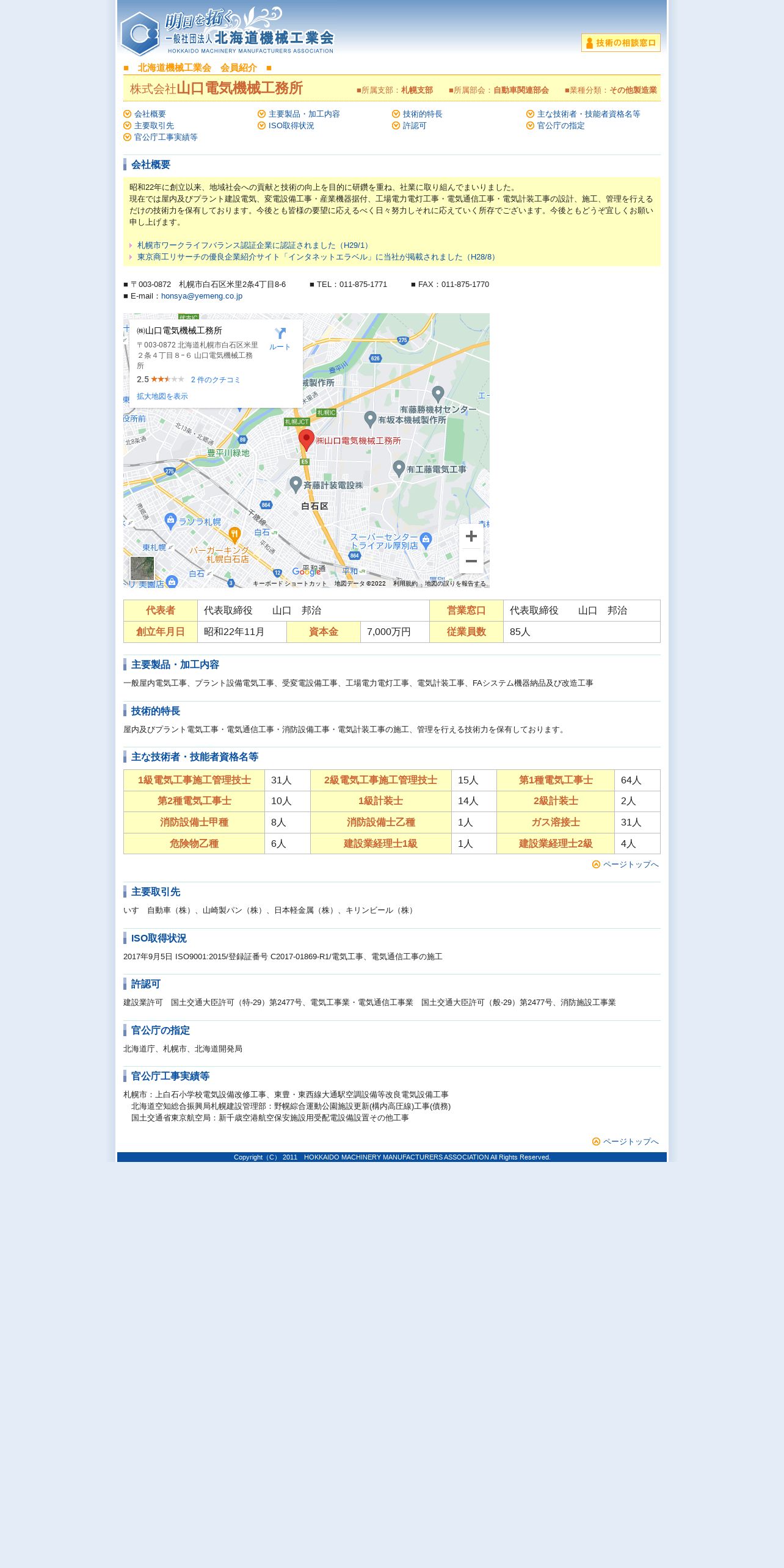784x1568 pixels.
Task: Click the 藤勝機材センター map marker
Action: click(438, 394)
